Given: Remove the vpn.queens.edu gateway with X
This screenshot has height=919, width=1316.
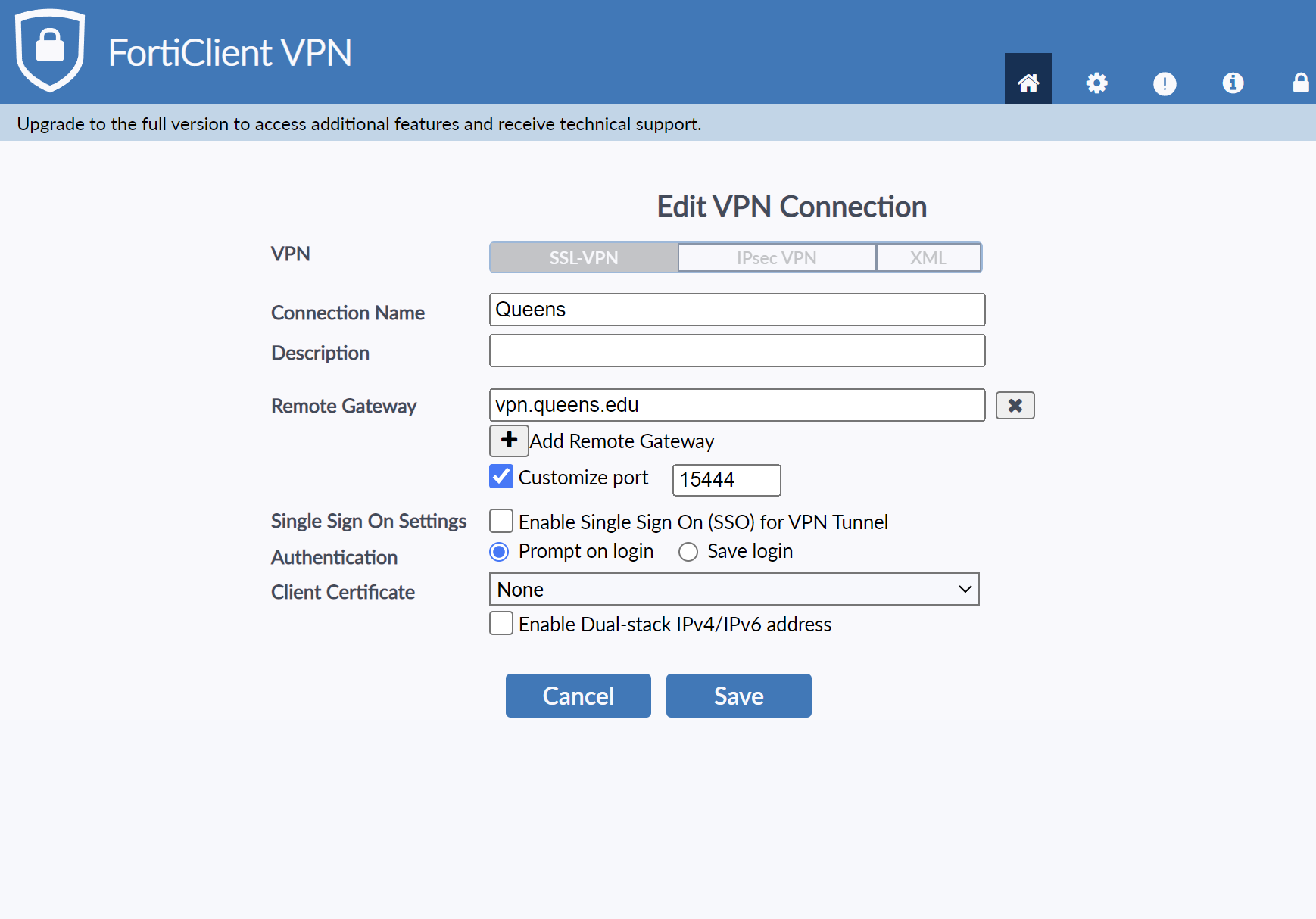Looking at the screenshot, I should click(1015, 406).
